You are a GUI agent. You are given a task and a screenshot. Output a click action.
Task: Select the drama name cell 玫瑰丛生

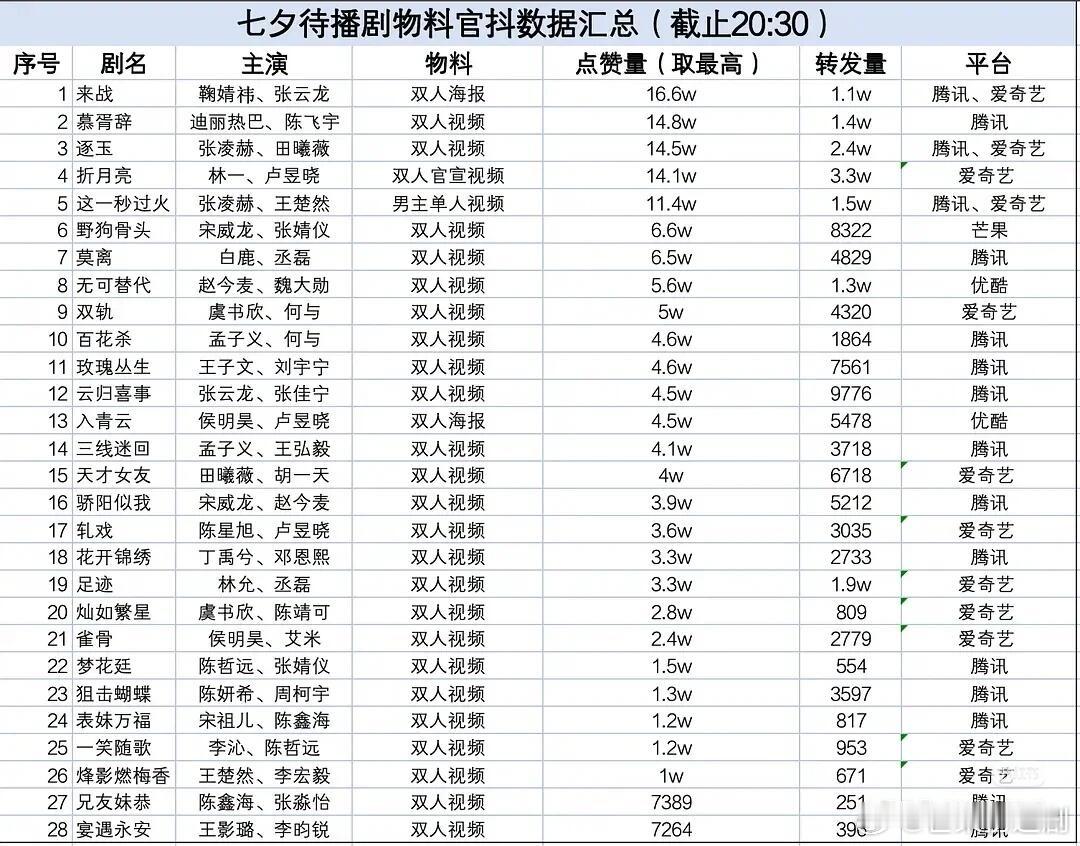(123, 367)
